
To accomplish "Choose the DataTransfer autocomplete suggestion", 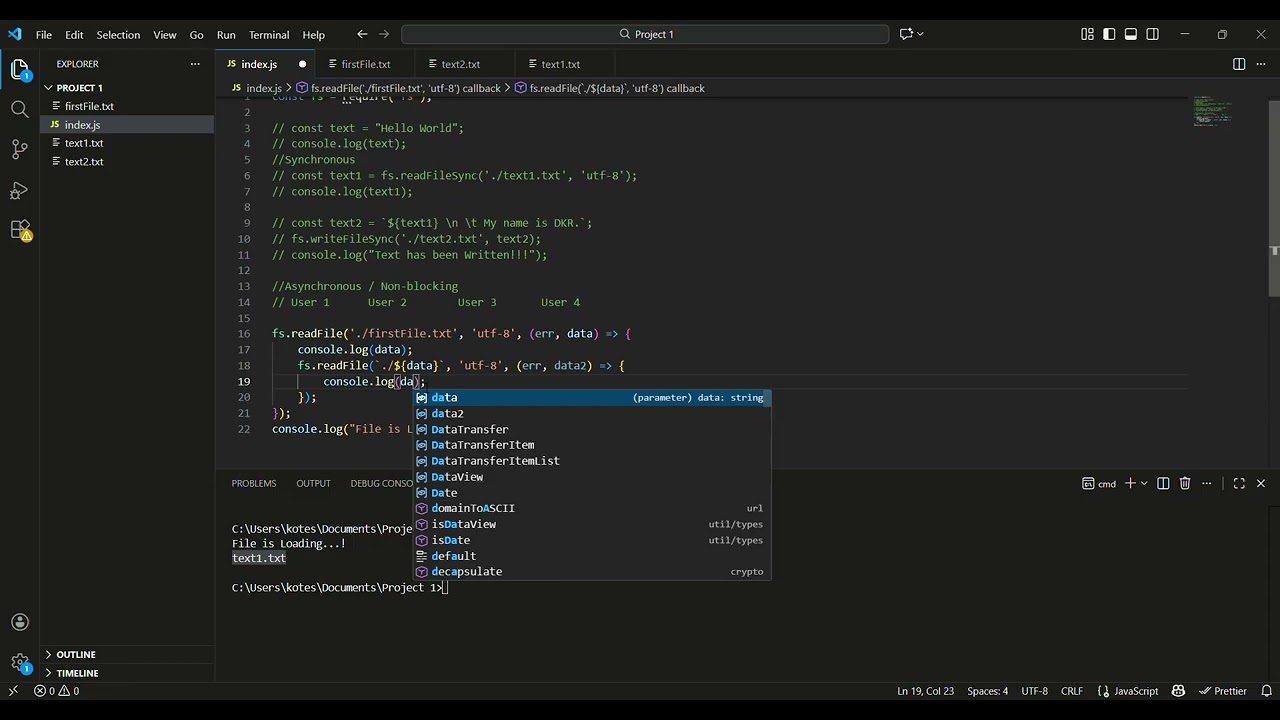I will point(592,429).
